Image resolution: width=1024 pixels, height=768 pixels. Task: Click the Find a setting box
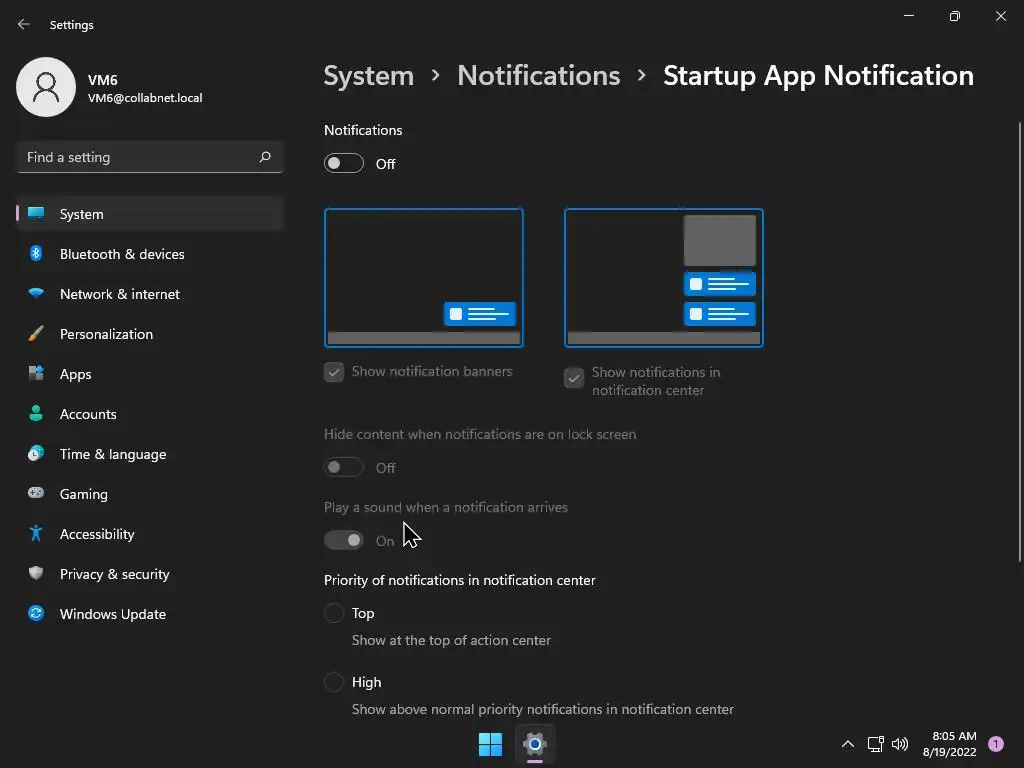click(x=140, y=157)
